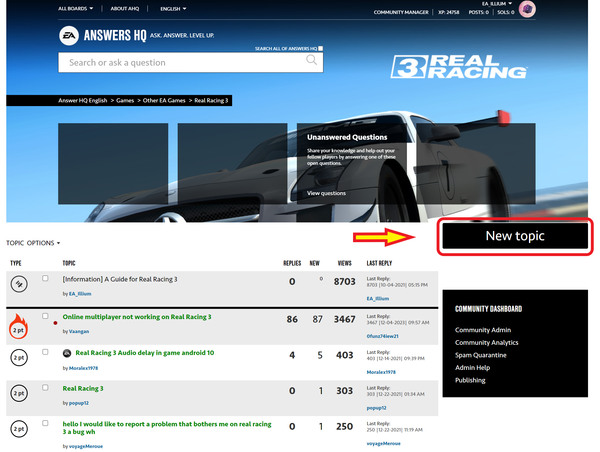Go to Answer HQ English breadcrumb

point(83,100)
